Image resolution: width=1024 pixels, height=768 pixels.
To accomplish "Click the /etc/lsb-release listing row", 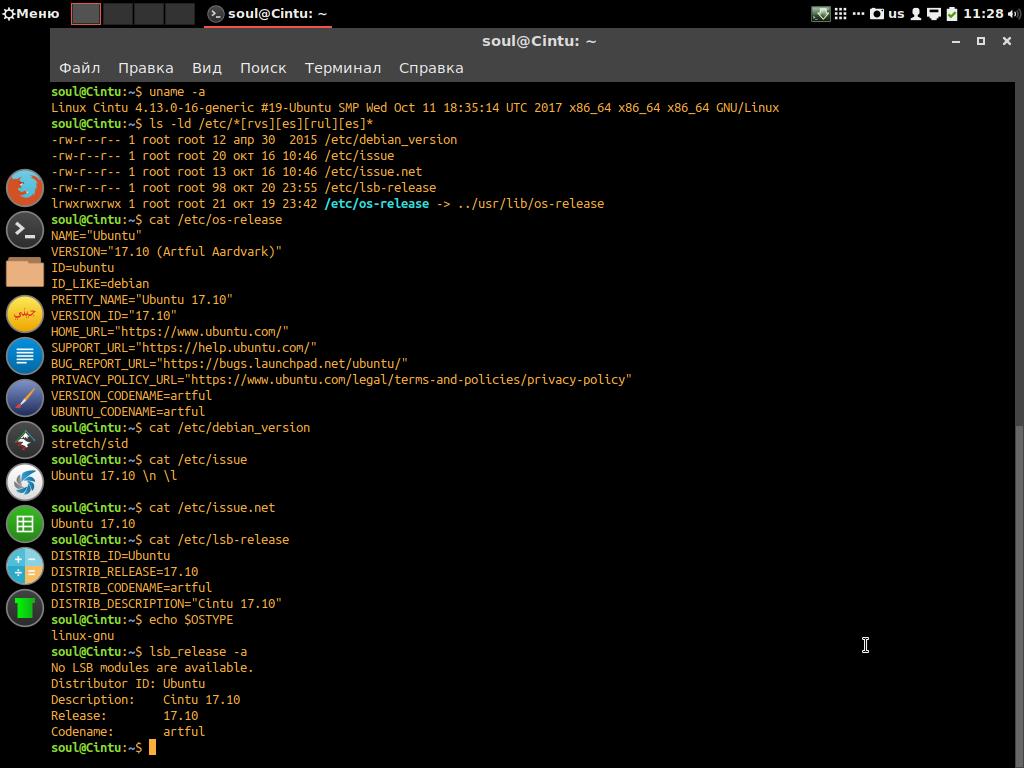I will coord(244,188).
